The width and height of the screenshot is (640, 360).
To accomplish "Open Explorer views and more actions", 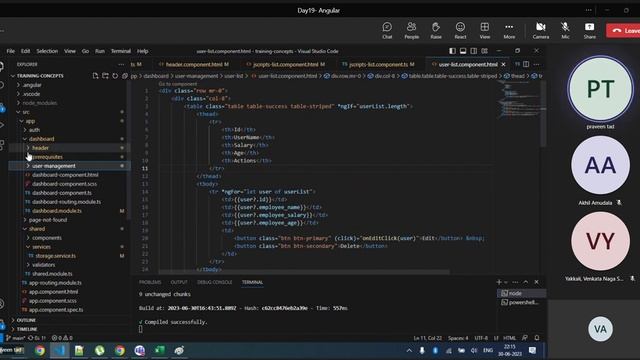I will point(121,64).
